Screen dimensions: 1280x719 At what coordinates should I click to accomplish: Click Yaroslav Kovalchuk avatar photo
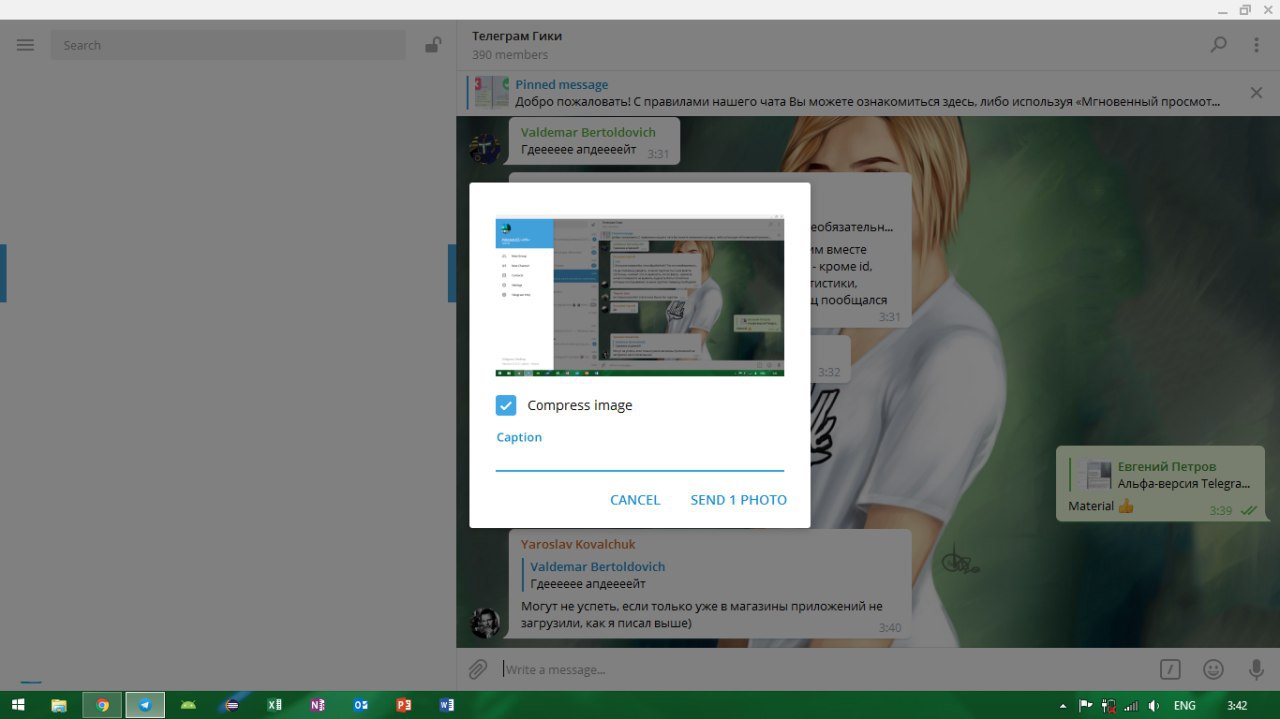485,622
